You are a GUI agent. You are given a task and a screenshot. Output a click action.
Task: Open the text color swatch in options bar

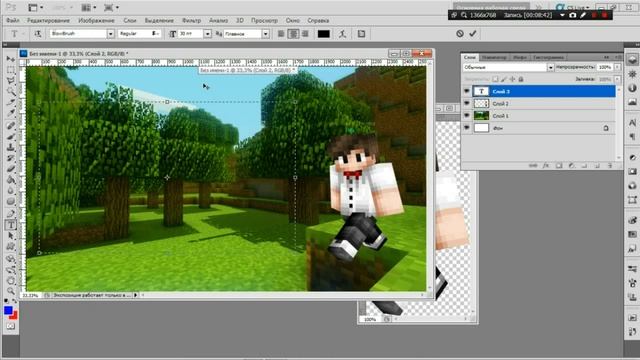tap(324, 34)
